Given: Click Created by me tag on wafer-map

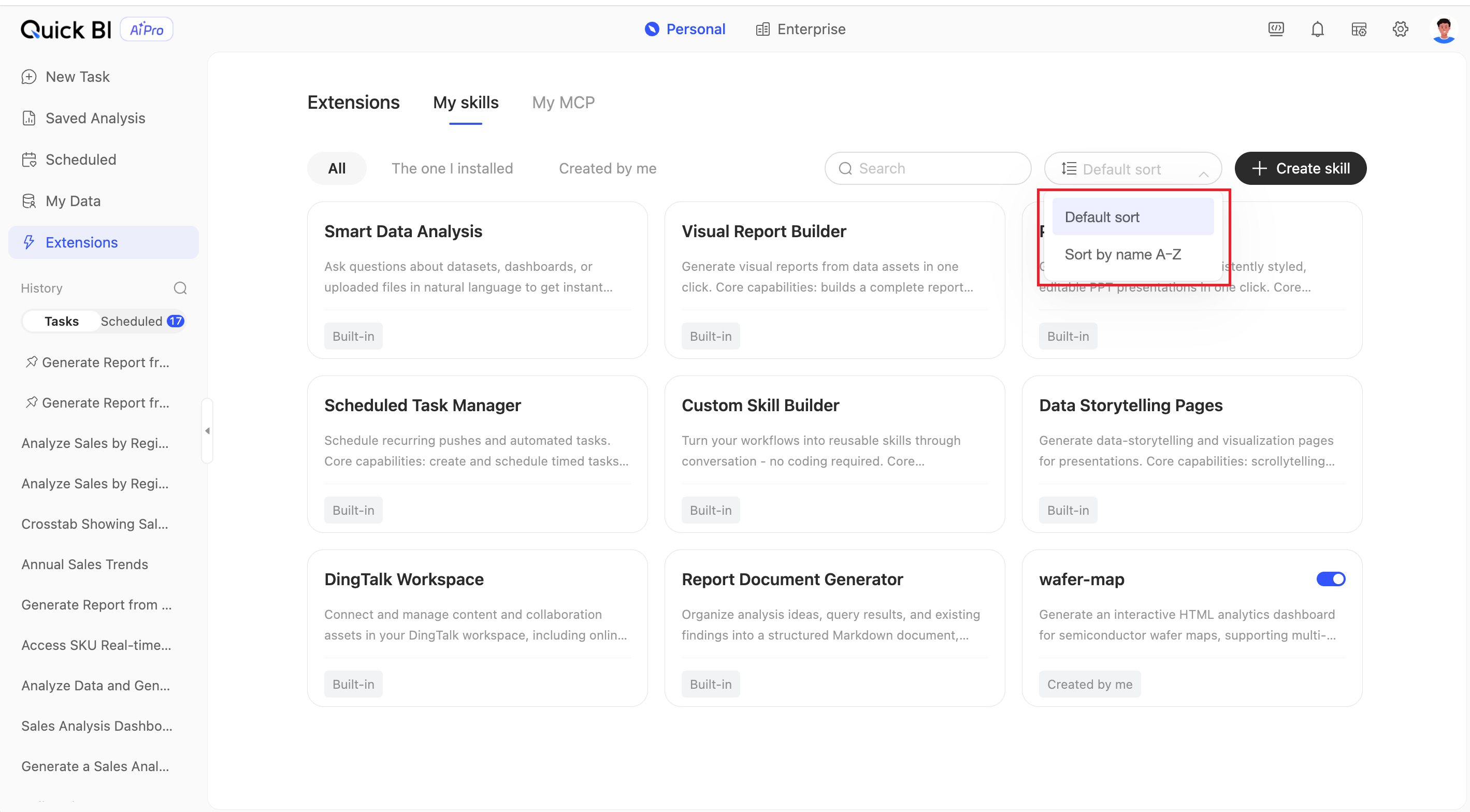Looking at the screenshot, I should [1089, 684].
